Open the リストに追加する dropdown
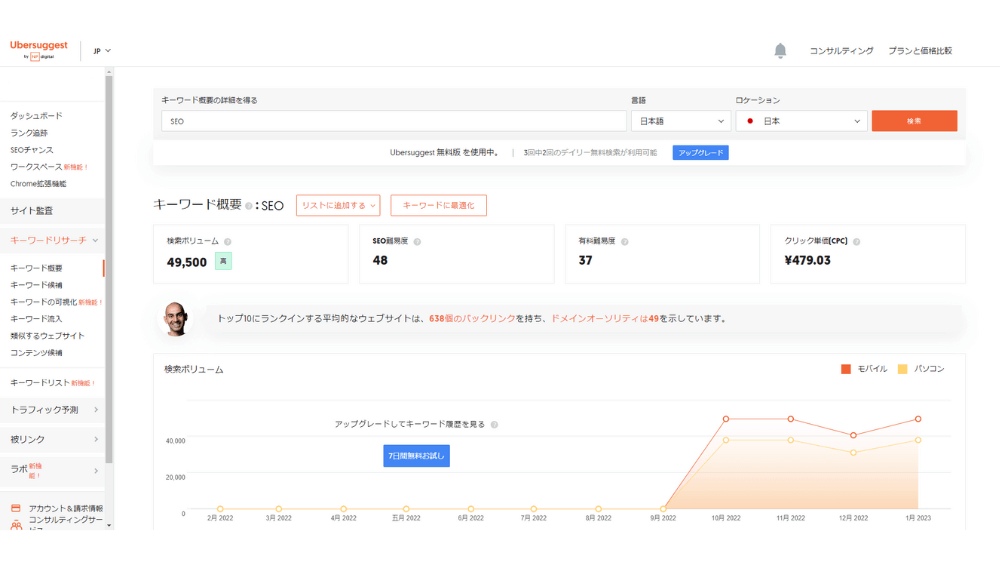This screenshot has width=1000, height=563. click(x=338, y=205)
